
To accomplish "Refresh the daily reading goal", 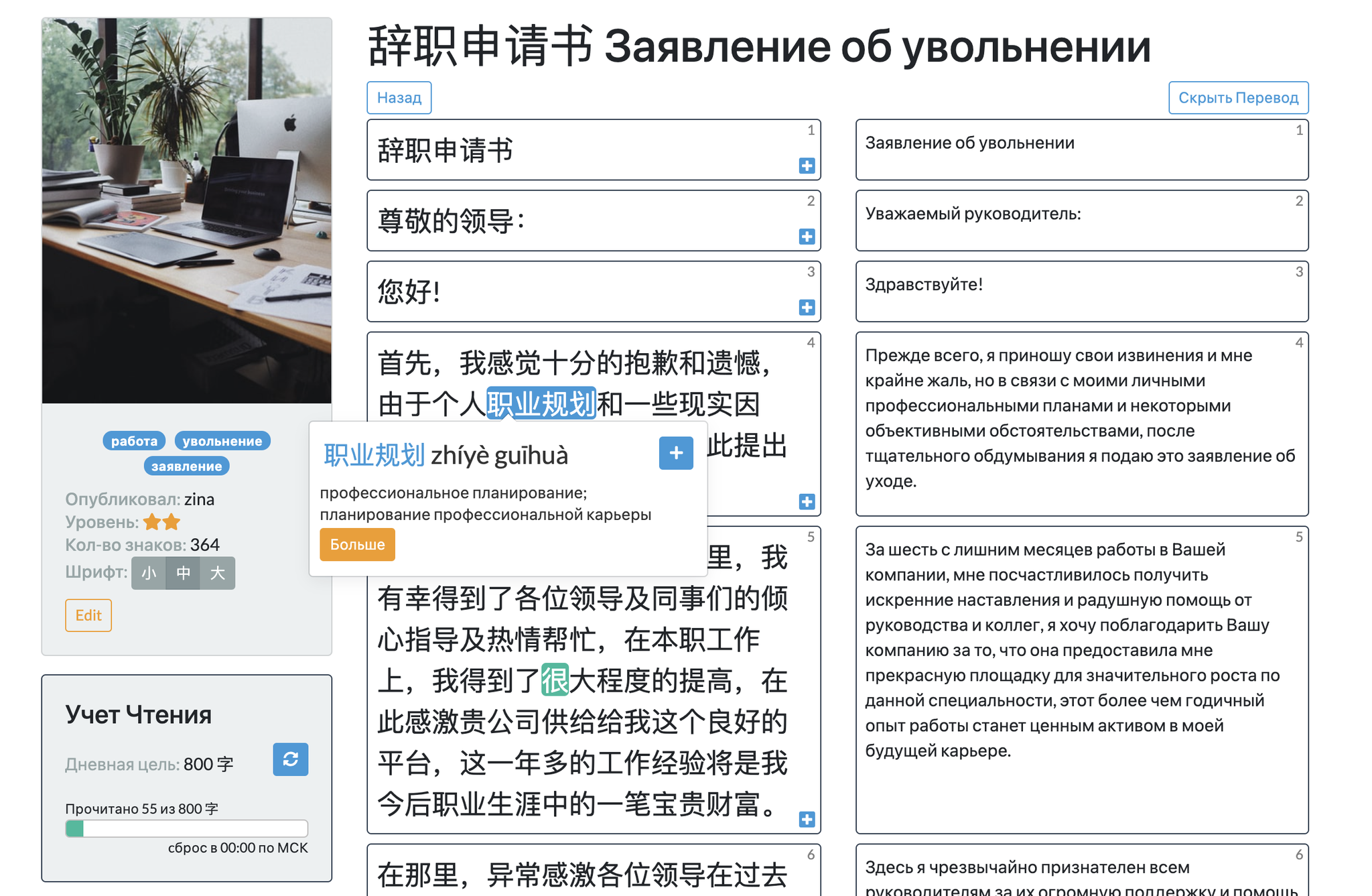I will (291, 759).
